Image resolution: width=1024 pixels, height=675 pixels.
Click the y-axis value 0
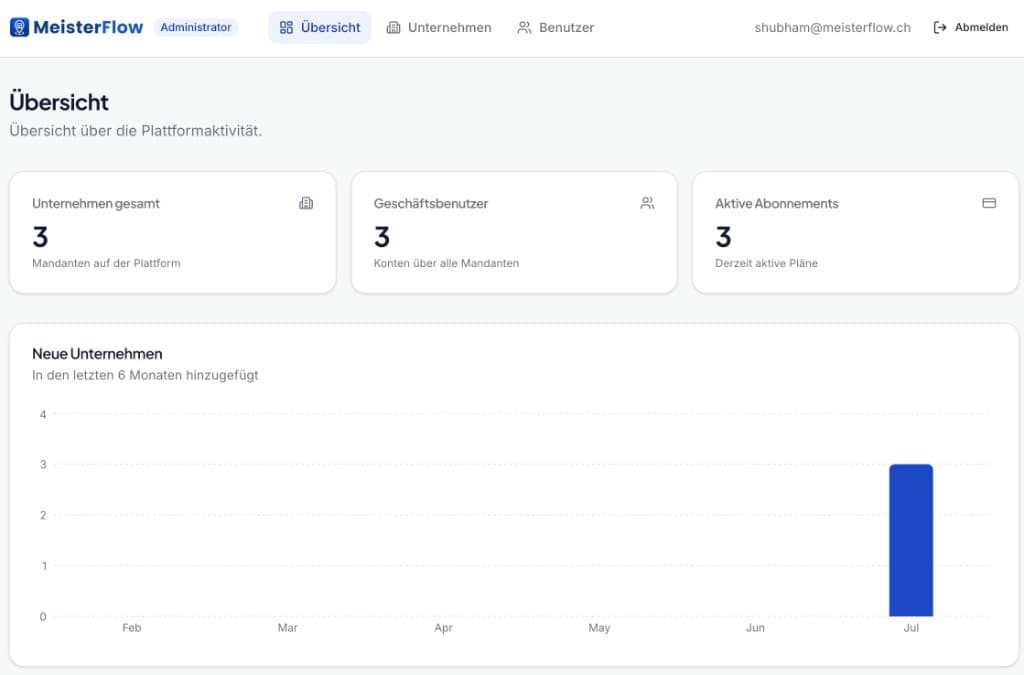43,617
